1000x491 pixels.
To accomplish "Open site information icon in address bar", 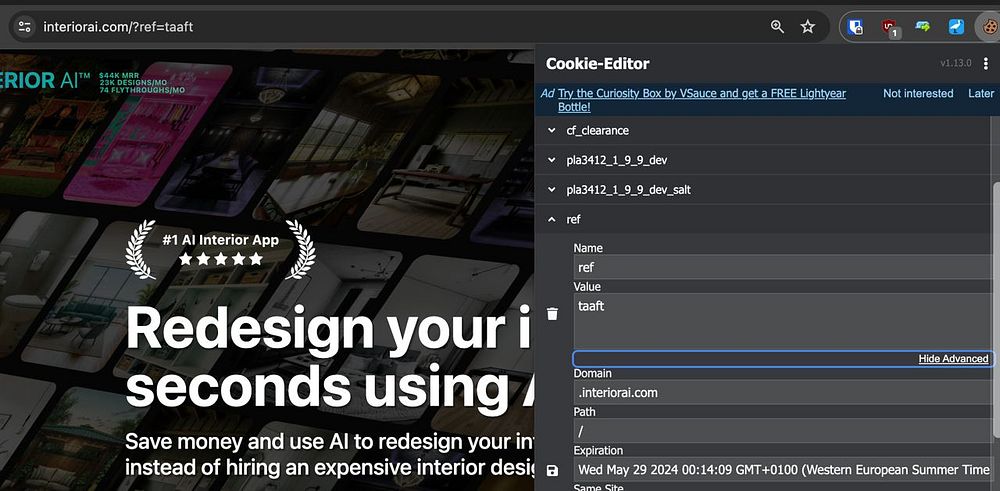I will click(24, 27).
